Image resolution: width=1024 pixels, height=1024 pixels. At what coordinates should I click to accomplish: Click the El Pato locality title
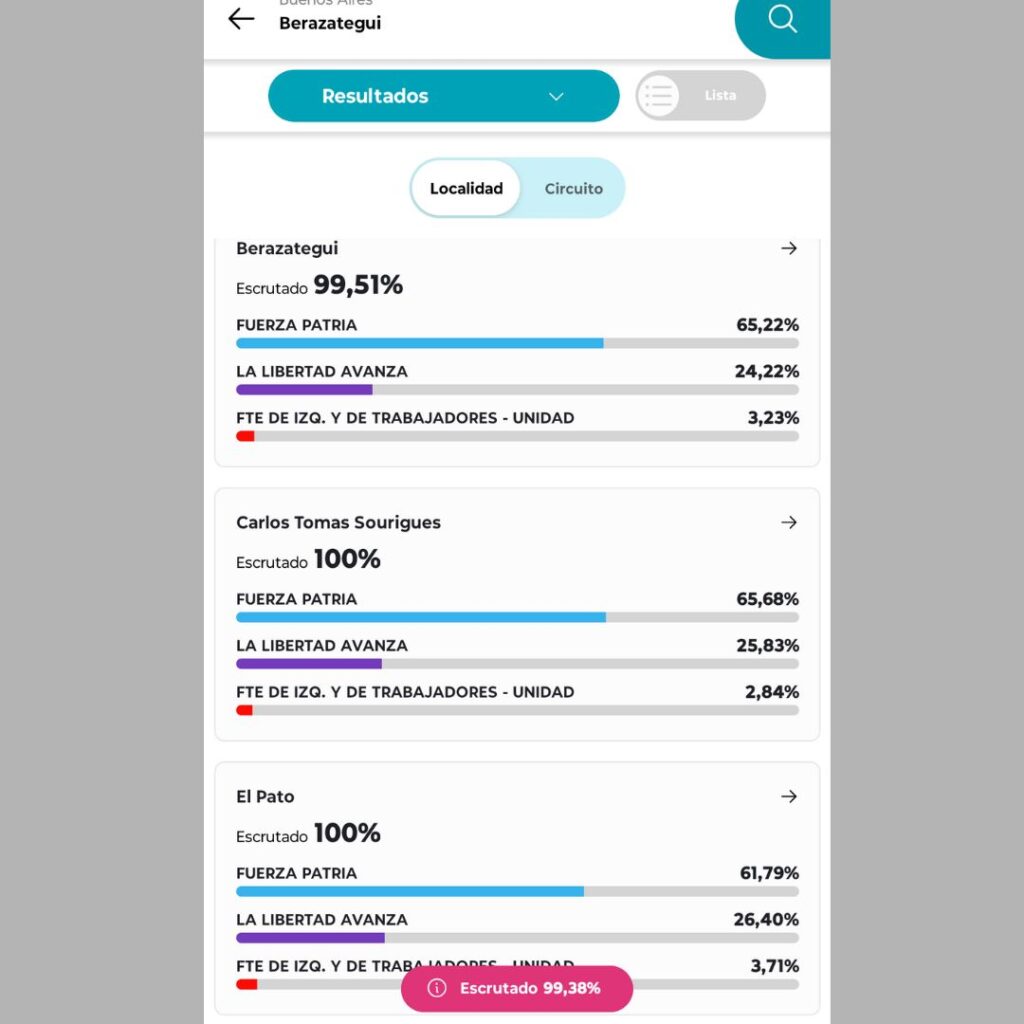coord(265,796)
